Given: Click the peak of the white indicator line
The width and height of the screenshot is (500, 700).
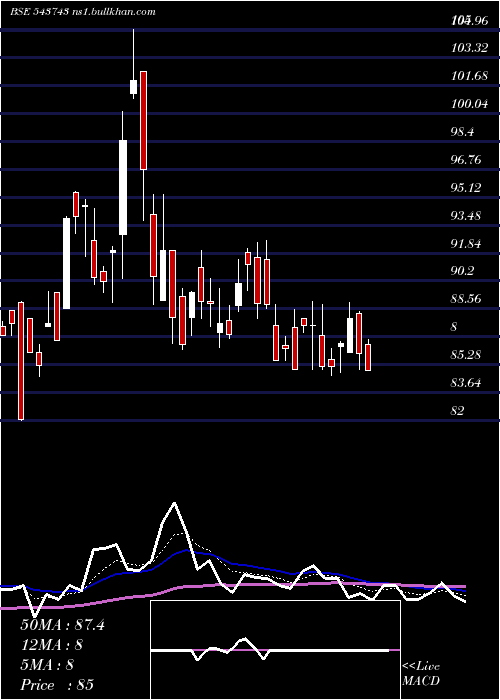Looking at the screenshot, I should [x=174, y=504].
